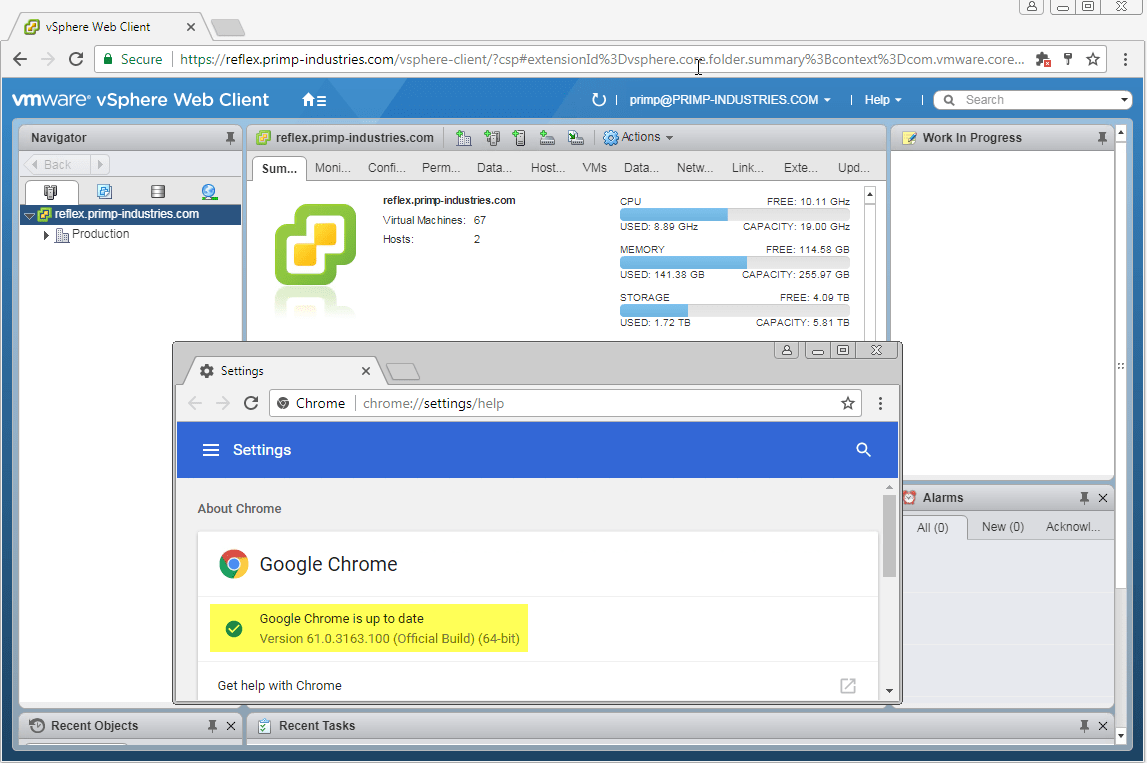Bookmark the Chrome settings page with the star
Image resolution: width=1147 pixels, height=763 pixels.
point(848,403)
